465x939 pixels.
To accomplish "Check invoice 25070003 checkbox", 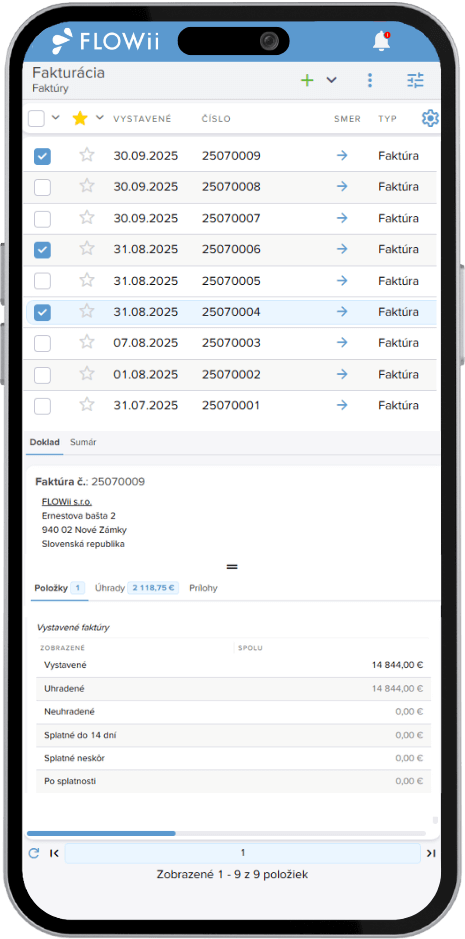I will (x=42, y=344).
